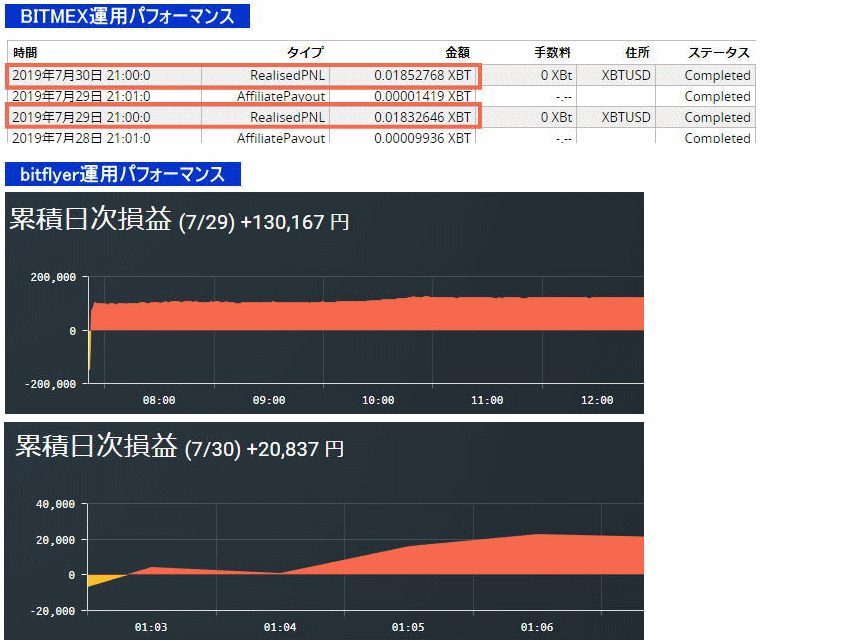Click the 01:05 time axis label
The image size is (862, 640).
click(x=407, y=627)
